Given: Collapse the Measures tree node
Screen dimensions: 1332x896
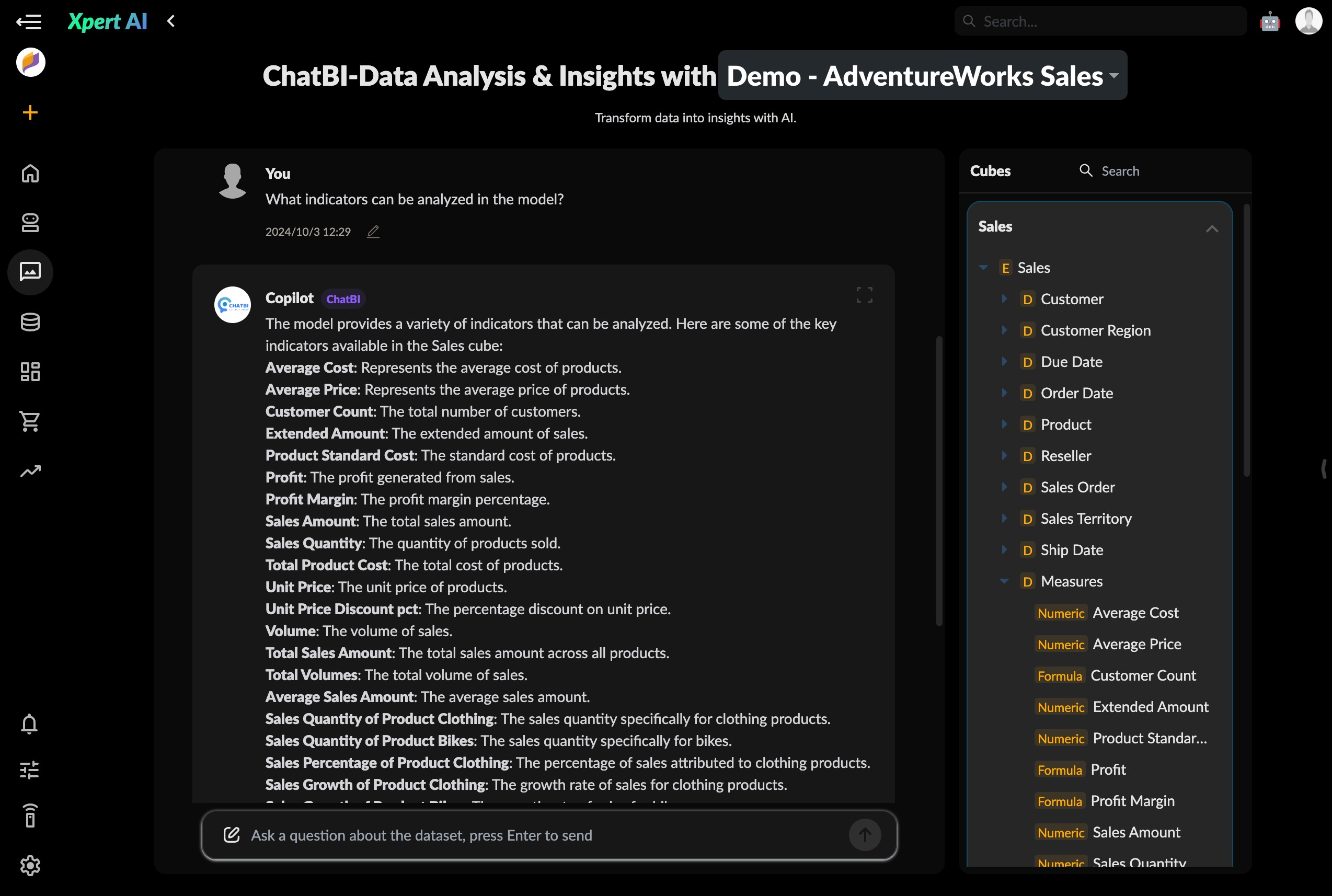Looking at the screenshot, I should click(x=1004, y=581).
